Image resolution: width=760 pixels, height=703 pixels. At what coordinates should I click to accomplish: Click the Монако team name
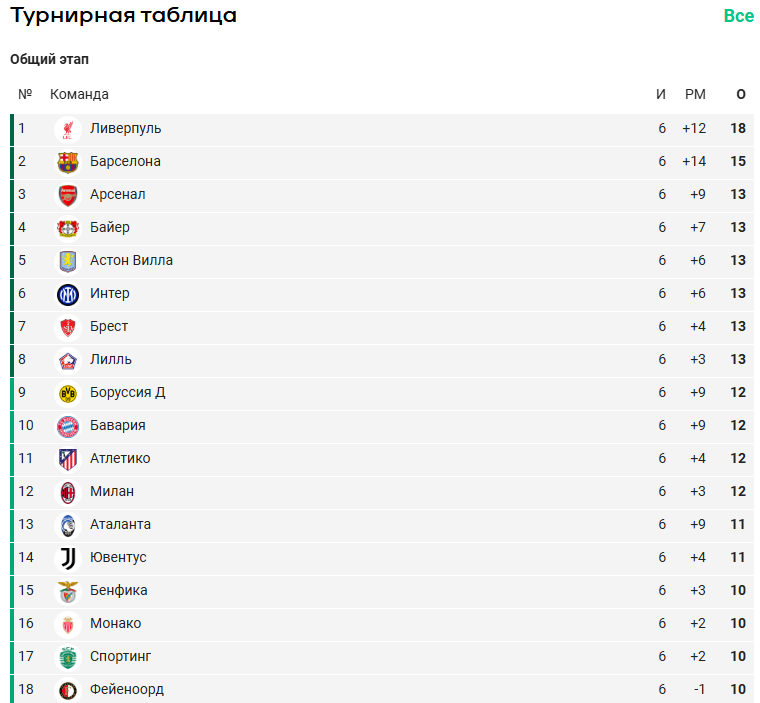click(116, 623)
